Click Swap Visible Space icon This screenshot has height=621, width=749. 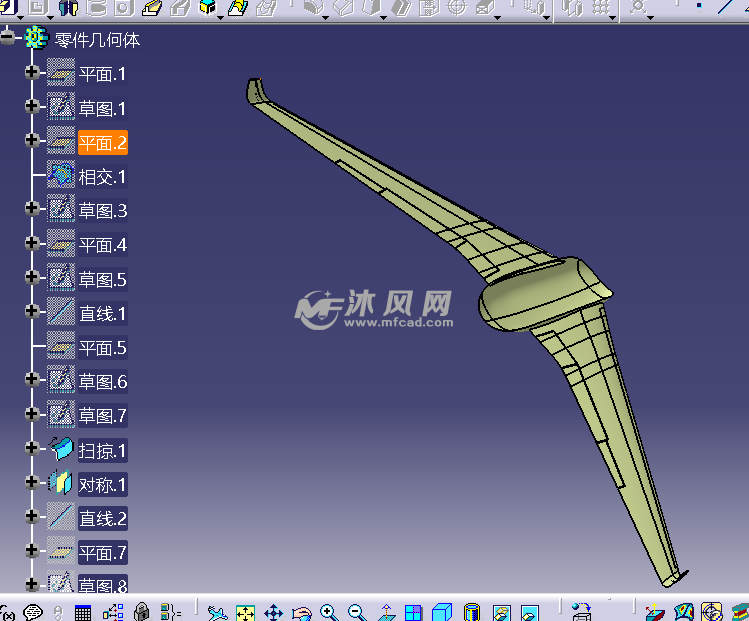click(x=530, y=613)
